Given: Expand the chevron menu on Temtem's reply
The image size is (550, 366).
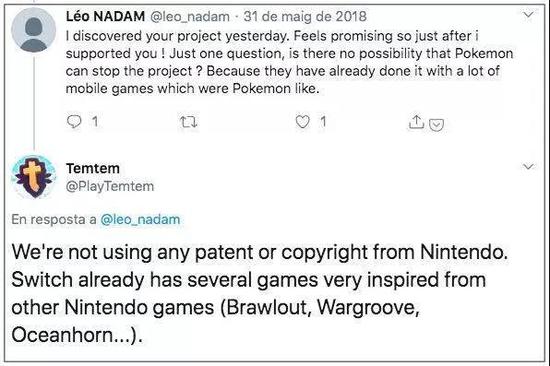Looking at the screenshot, I should coord(529,166).
